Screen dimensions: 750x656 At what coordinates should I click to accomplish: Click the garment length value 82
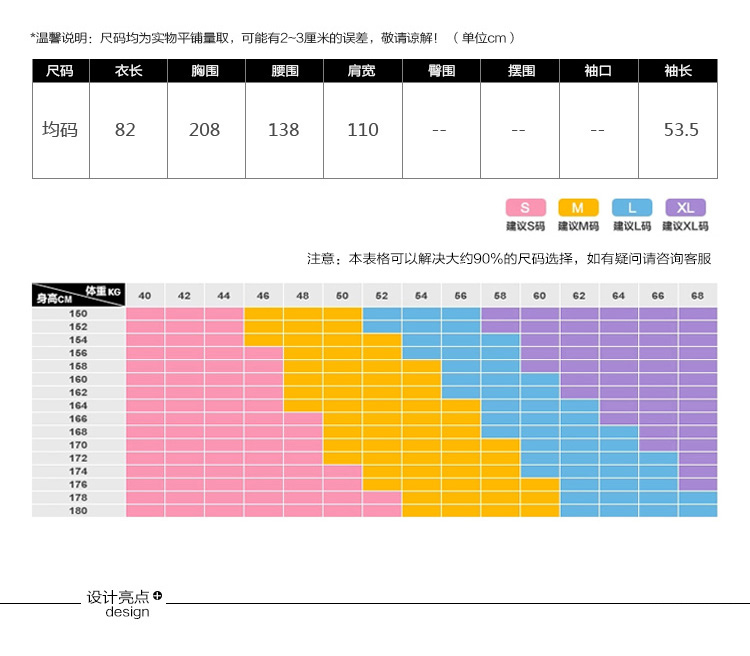click(x=125, y=130)
